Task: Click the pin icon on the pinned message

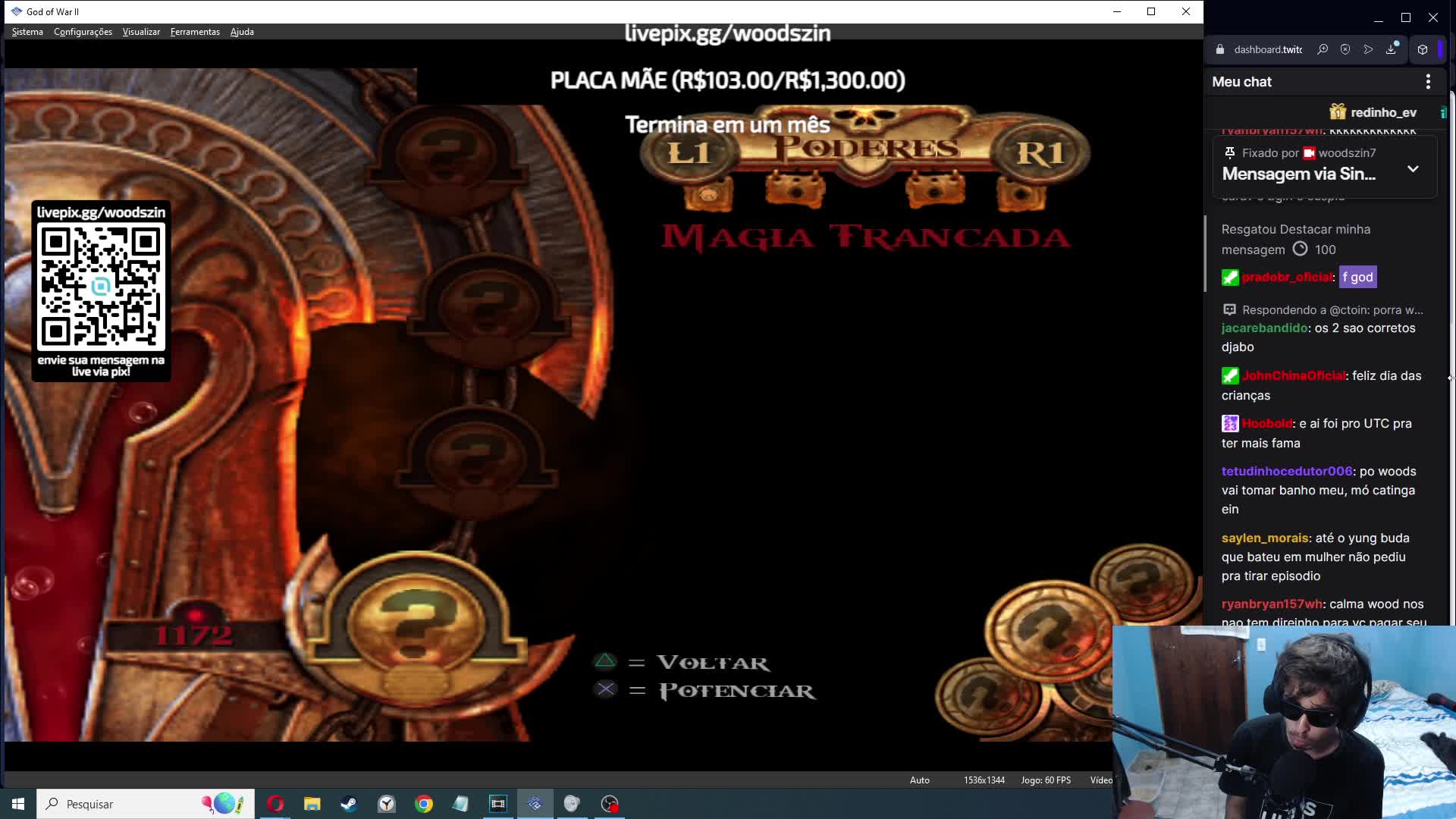Action: coord(1229,152)
